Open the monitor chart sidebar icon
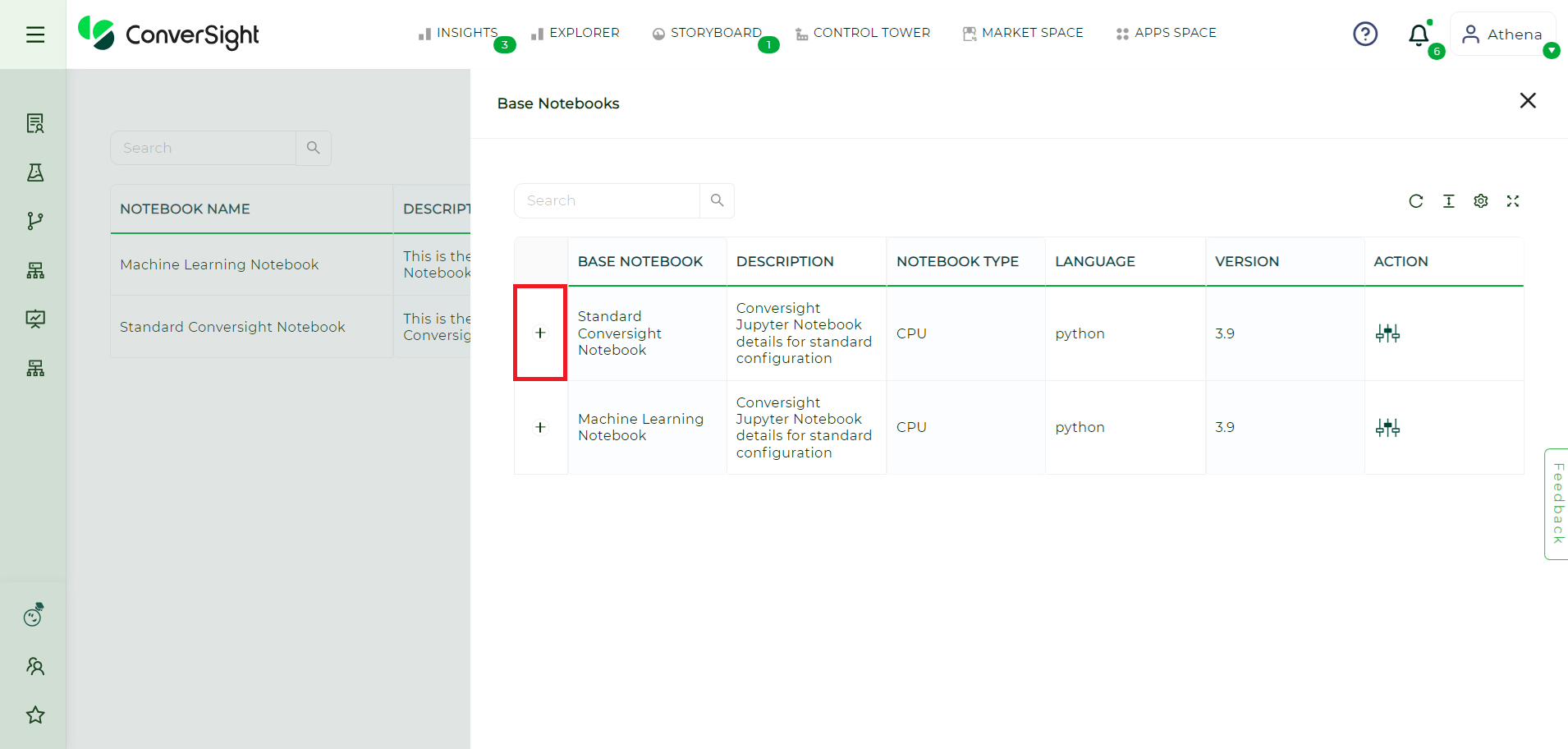Viewport: 1568px width, 749px height. (x=34, y=319)
